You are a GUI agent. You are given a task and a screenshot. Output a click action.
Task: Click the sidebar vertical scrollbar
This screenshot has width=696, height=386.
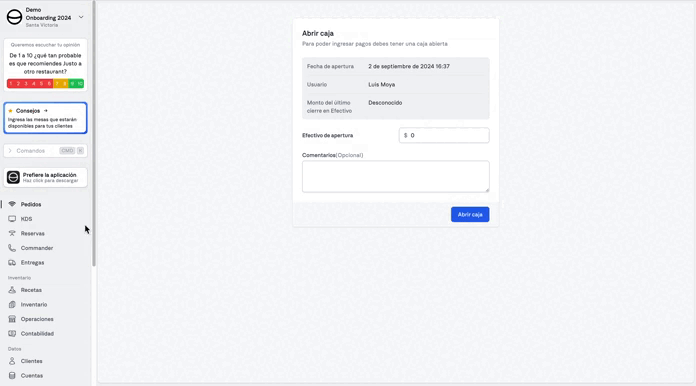click(x=94, y=133)
